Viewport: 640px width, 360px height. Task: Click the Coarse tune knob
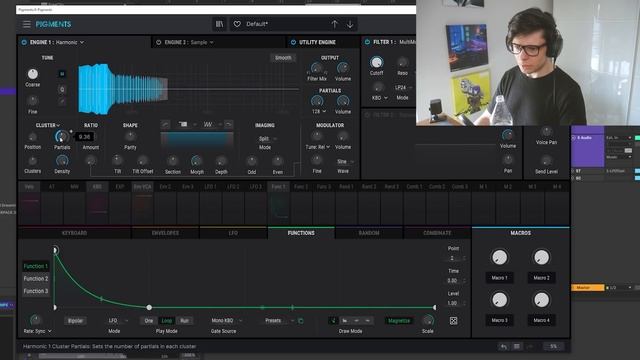pyautogui.click(x=33, y=74)
